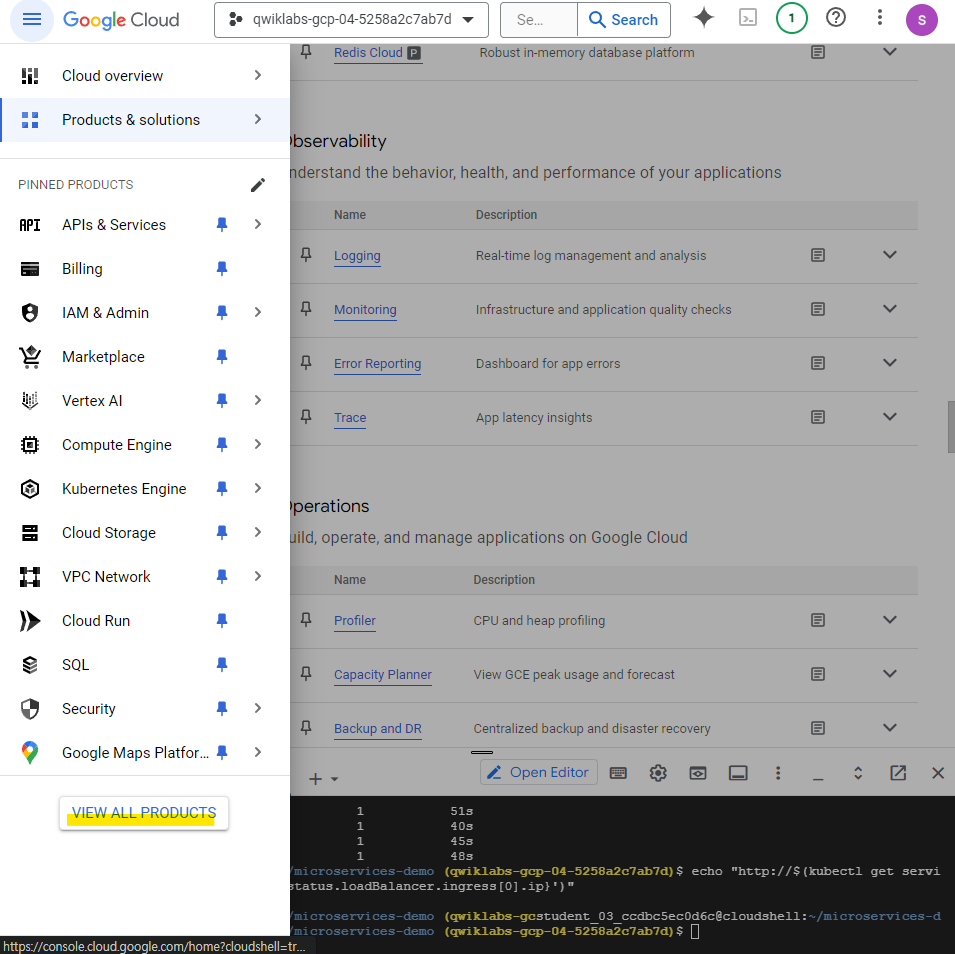Open Cloud Shell in new window
Viewport: 955px width, 954px height.
[898, 773]
